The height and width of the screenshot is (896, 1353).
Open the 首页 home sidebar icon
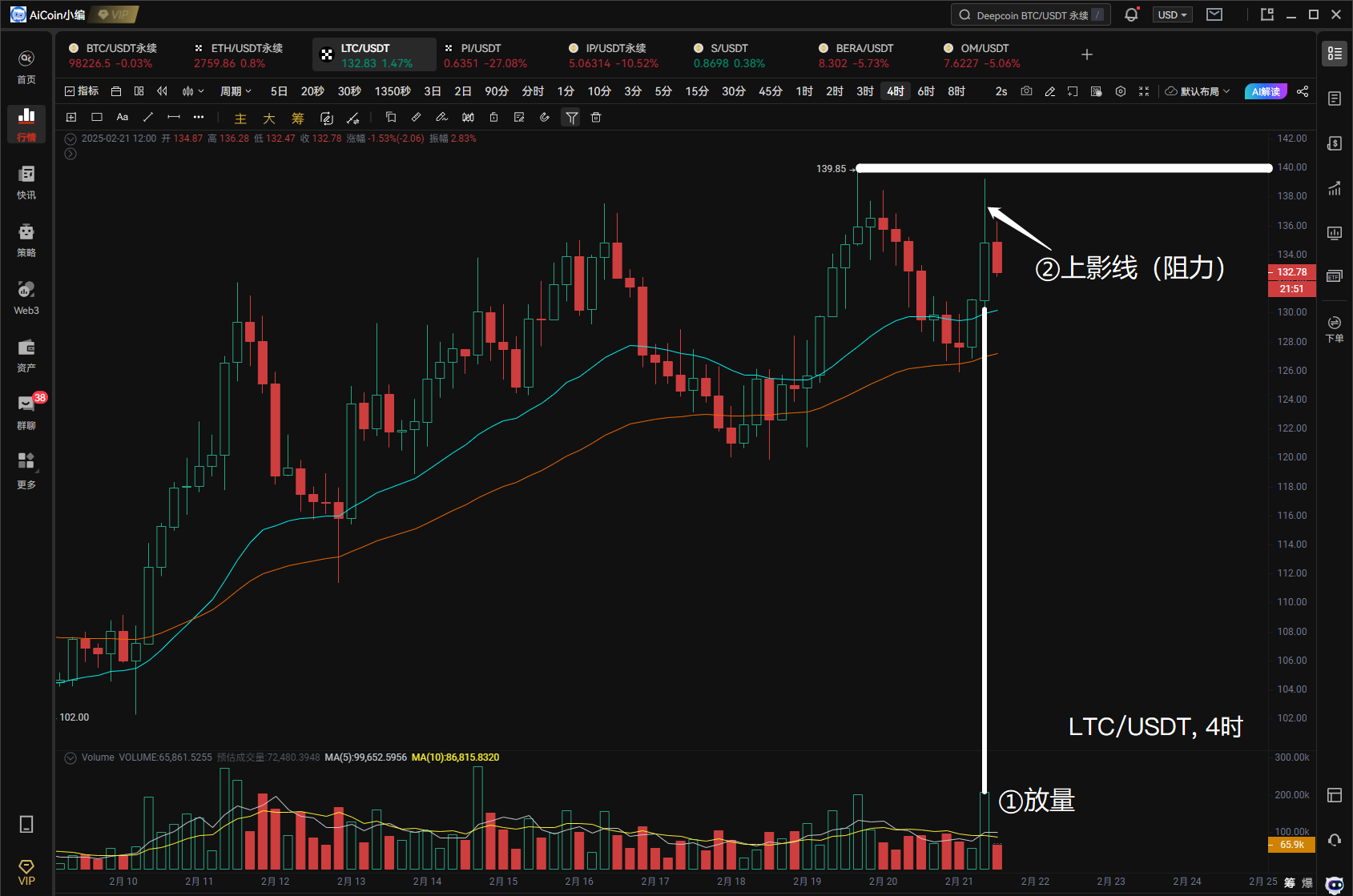[x=26, y=66]
